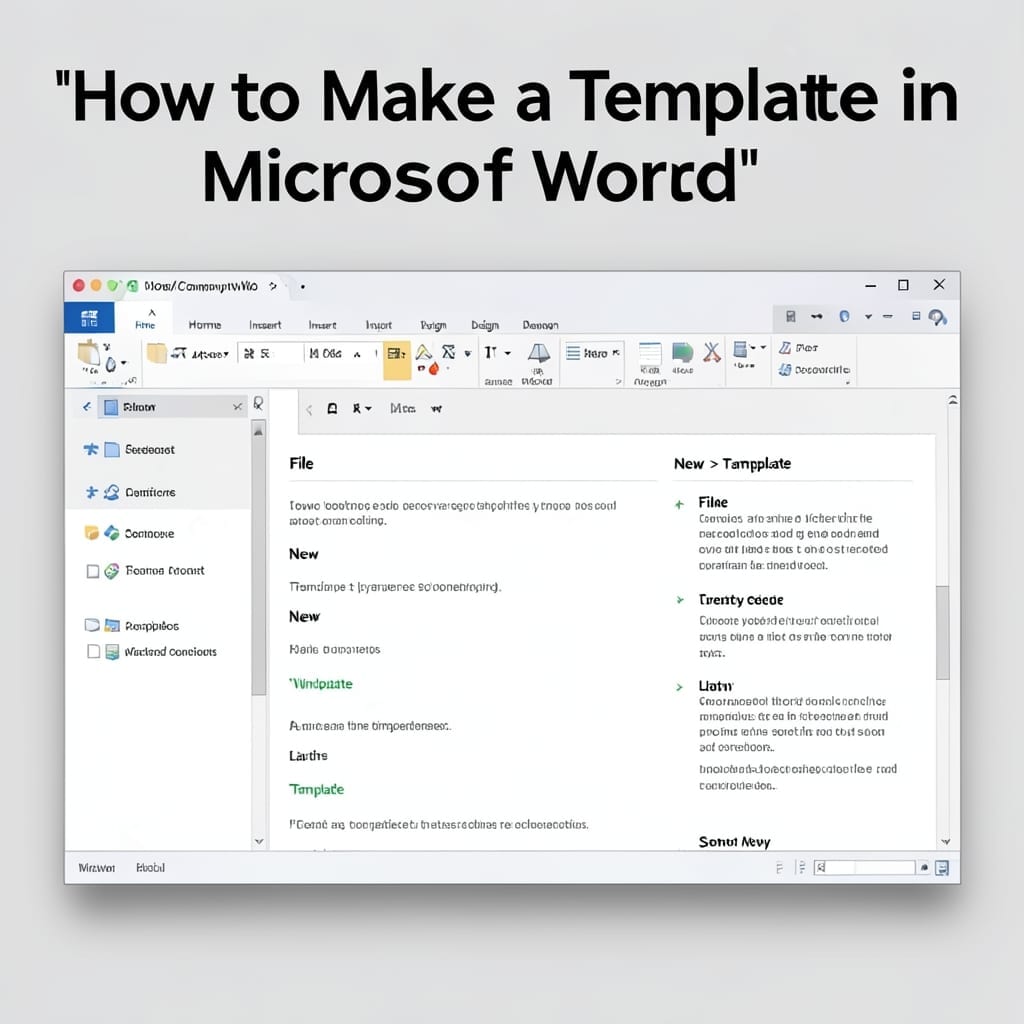The image size is (1024, 1024).
Task: Click the triangle pen icon beside yellow button
Action: [424, 352]
